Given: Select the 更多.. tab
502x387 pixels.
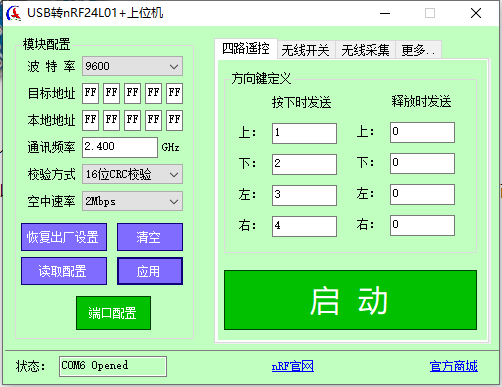Looking at the screenshot, I should pos(418,50).
